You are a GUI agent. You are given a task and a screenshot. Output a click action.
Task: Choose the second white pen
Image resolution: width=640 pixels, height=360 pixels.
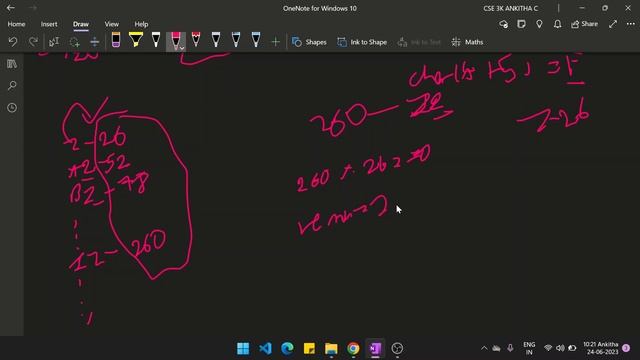(x=216, y=40)
